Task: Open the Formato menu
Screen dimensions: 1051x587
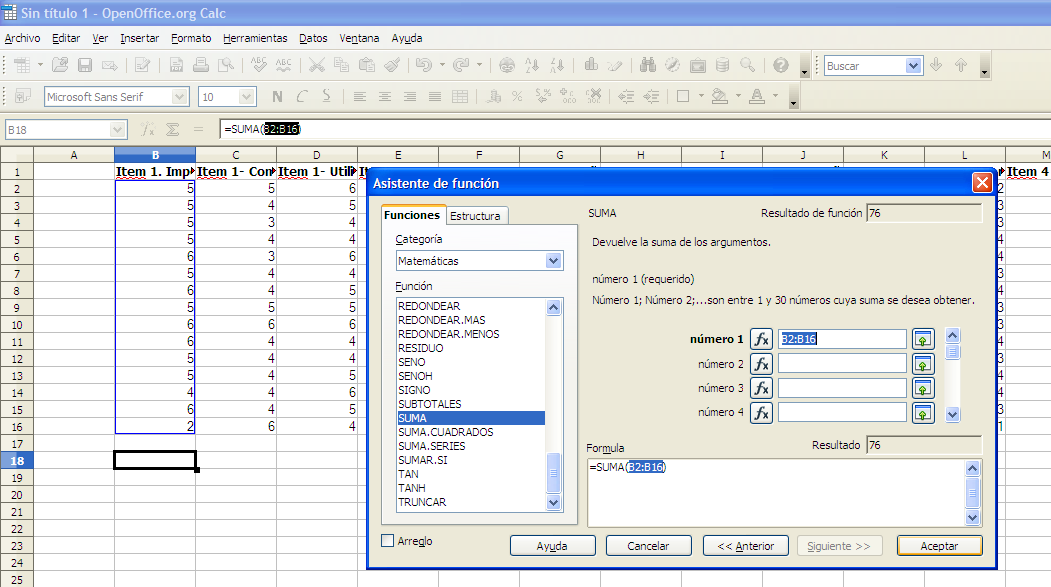Action: click(x=191, y=38)
